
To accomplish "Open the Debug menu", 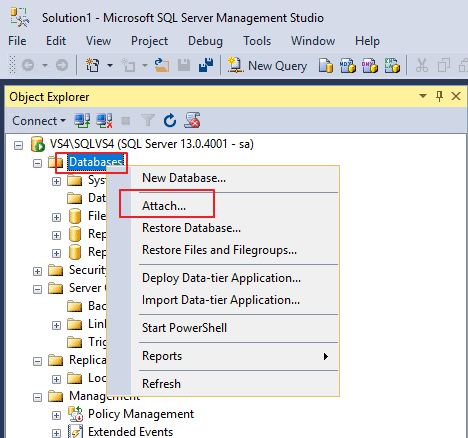I will pos(205,41).
